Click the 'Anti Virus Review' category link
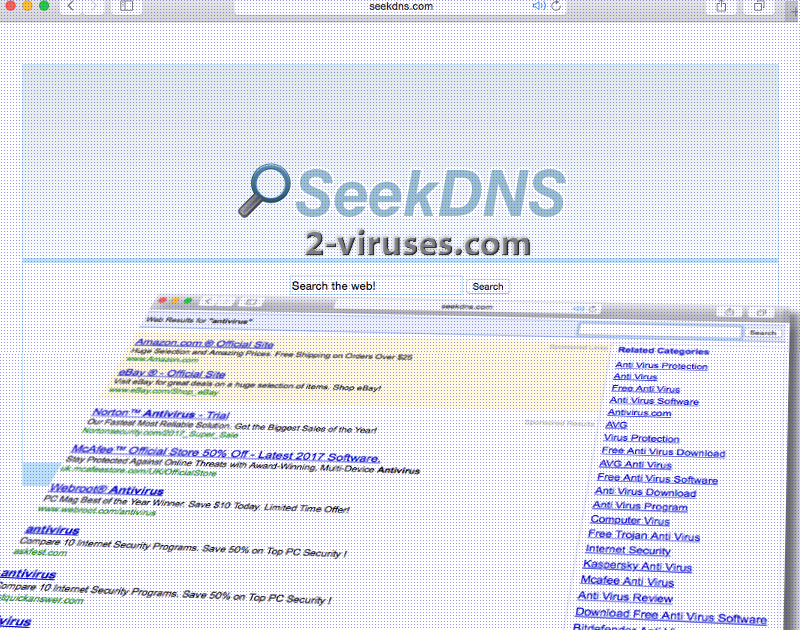800x630 pixels. click(x=625, y=597)
